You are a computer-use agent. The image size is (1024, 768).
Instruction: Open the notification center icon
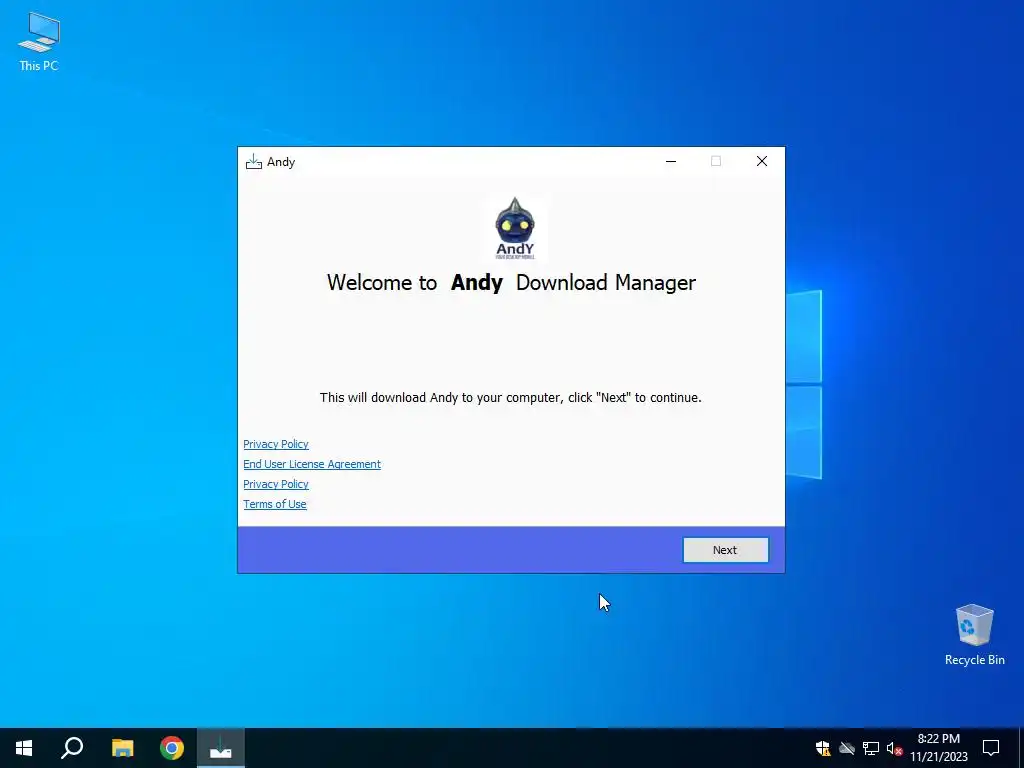coord(991,748)
